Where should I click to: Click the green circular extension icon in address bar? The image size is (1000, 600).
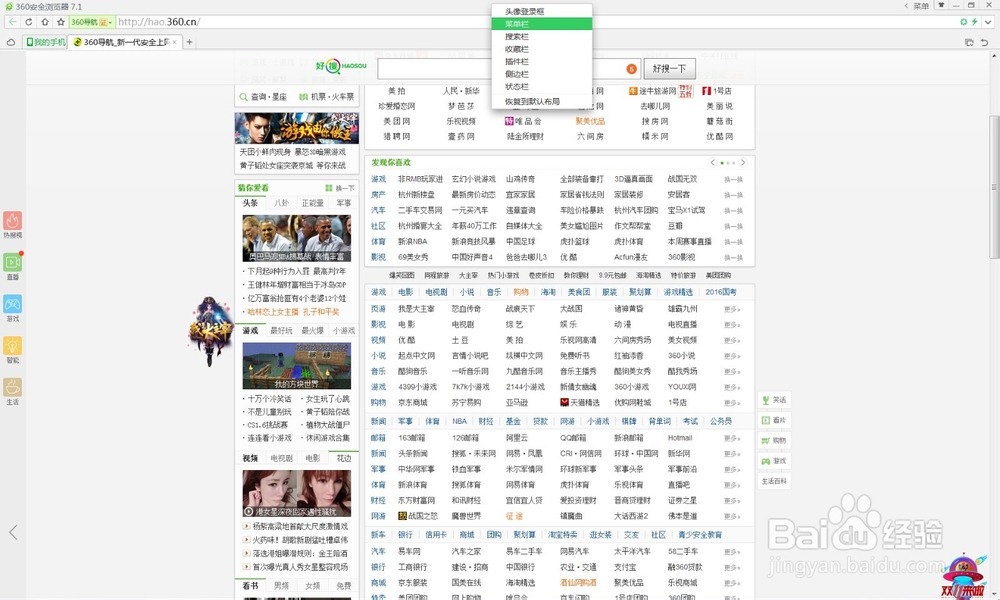tap(964, 22)
